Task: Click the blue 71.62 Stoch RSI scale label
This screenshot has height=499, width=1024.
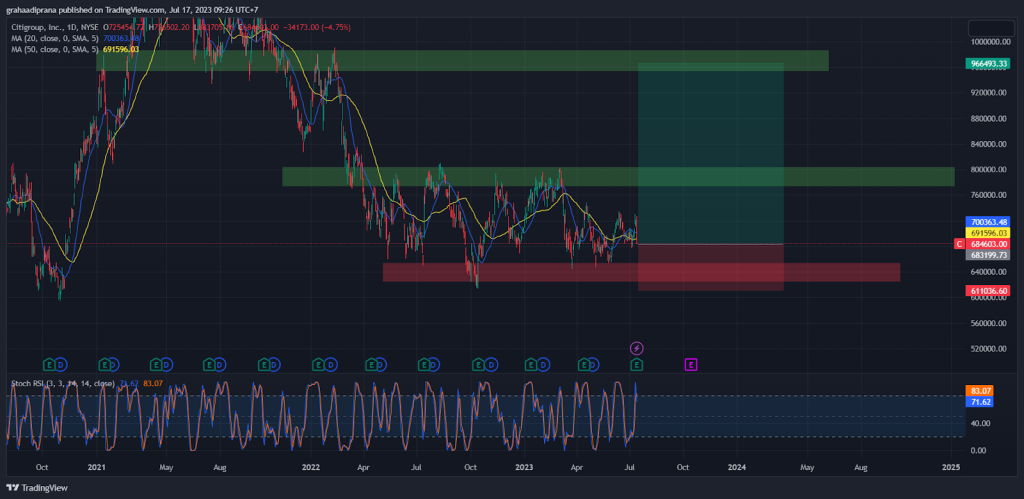Action: pos(980,402)
